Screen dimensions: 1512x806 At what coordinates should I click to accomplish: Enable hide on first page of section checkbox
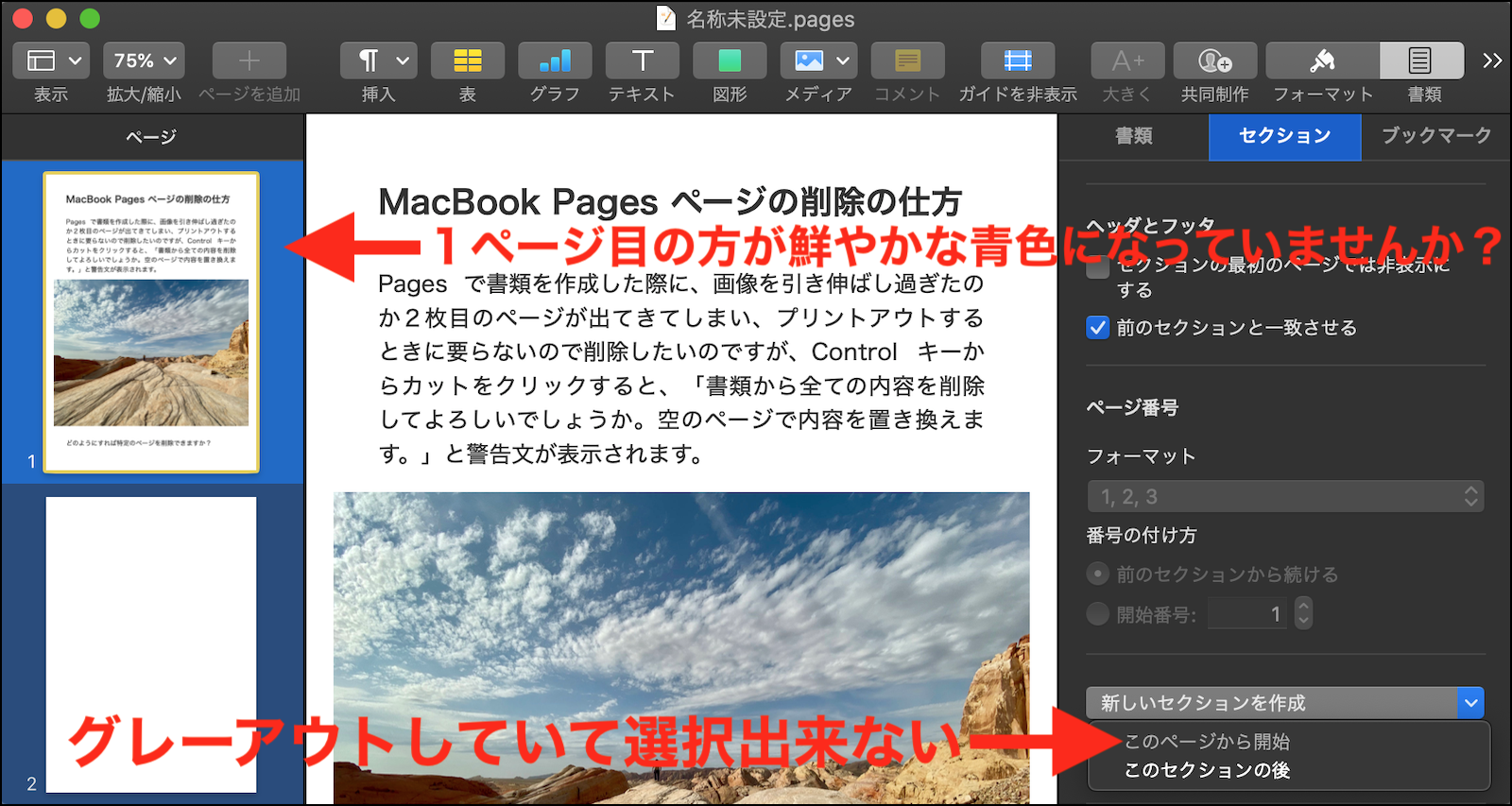[x=1098, y=268]
